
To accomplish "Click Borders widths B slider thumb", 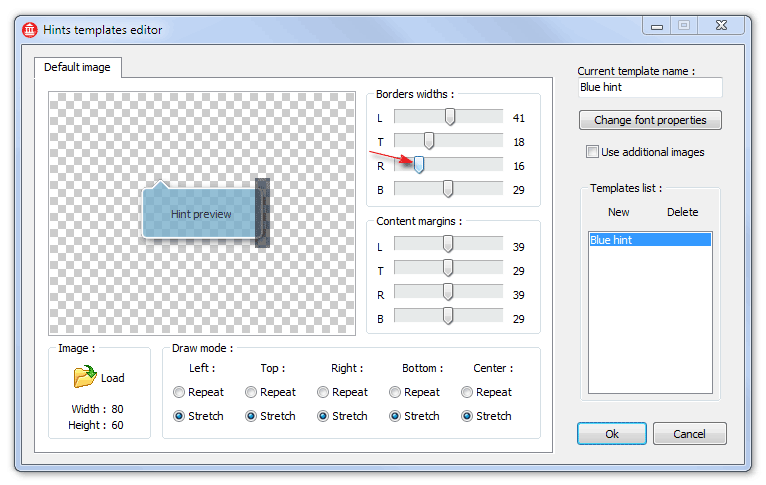I will (x=448, y=189).
